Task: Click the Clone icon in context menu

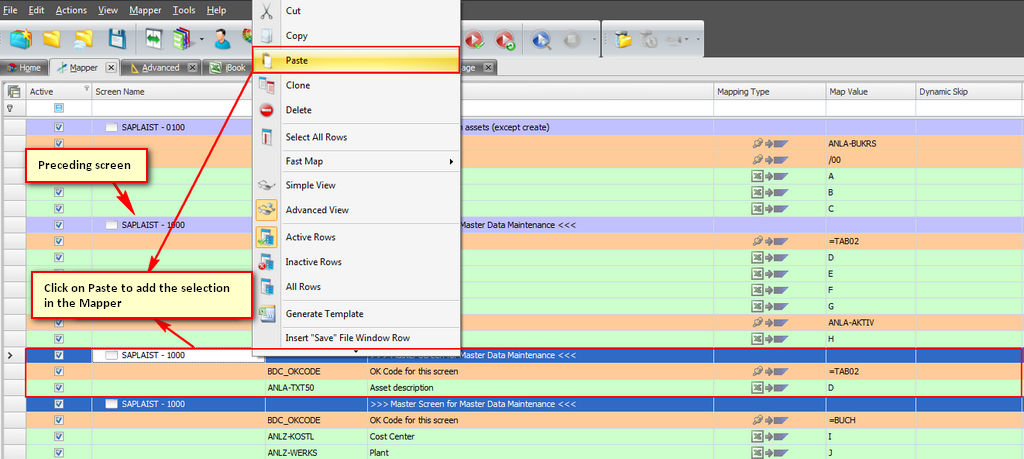Action: click(x=267, y=86)
